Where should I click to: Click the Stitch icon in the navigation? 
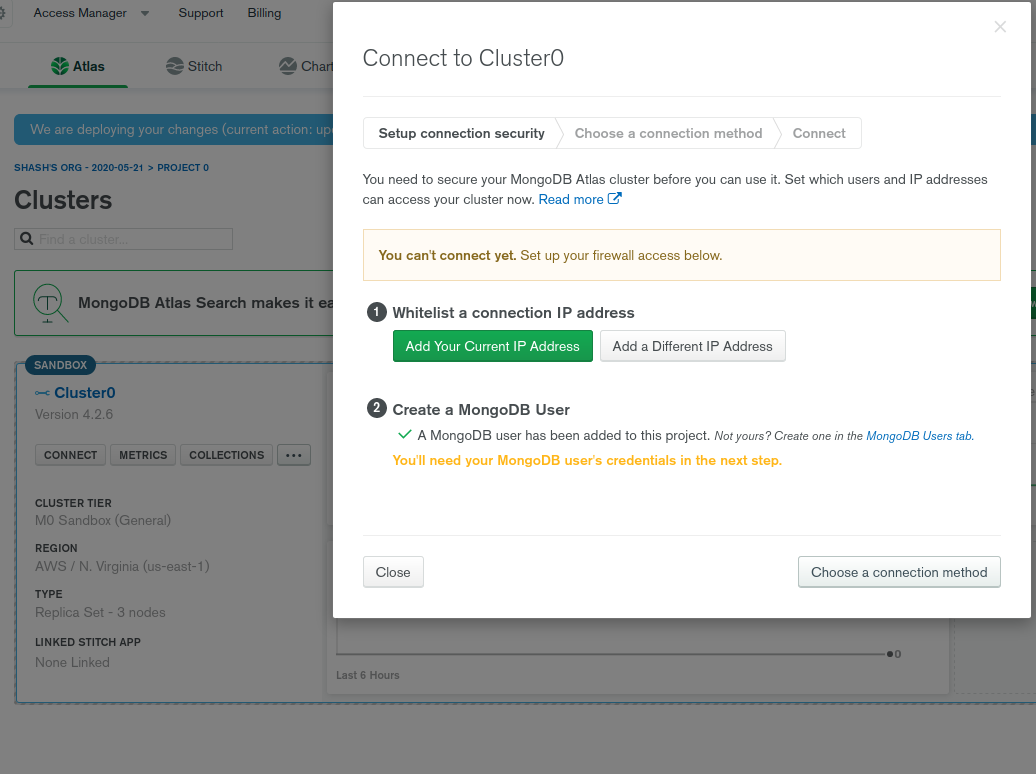[175, 66]
